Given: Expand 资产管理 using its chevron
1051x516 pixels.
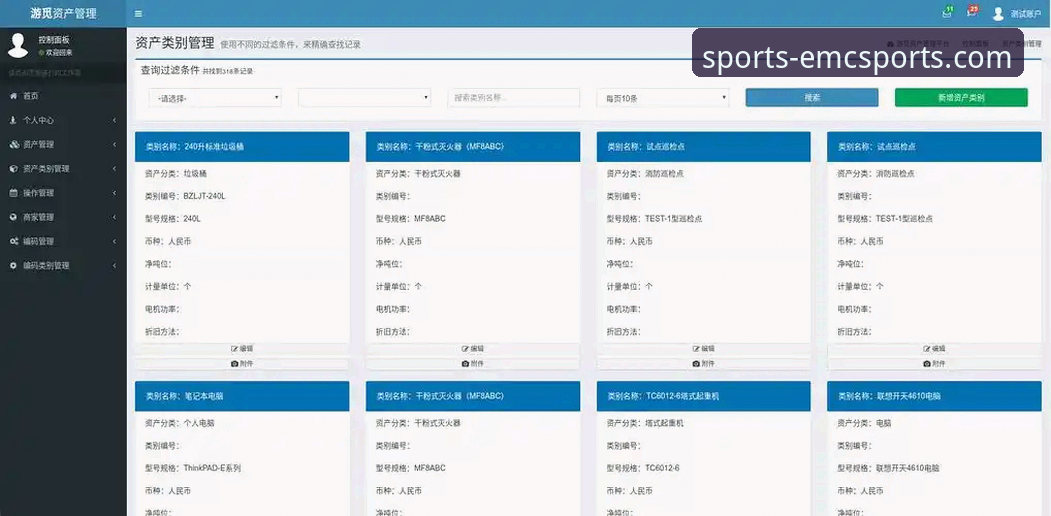Looking at the screenshot, I should point(115,145).
